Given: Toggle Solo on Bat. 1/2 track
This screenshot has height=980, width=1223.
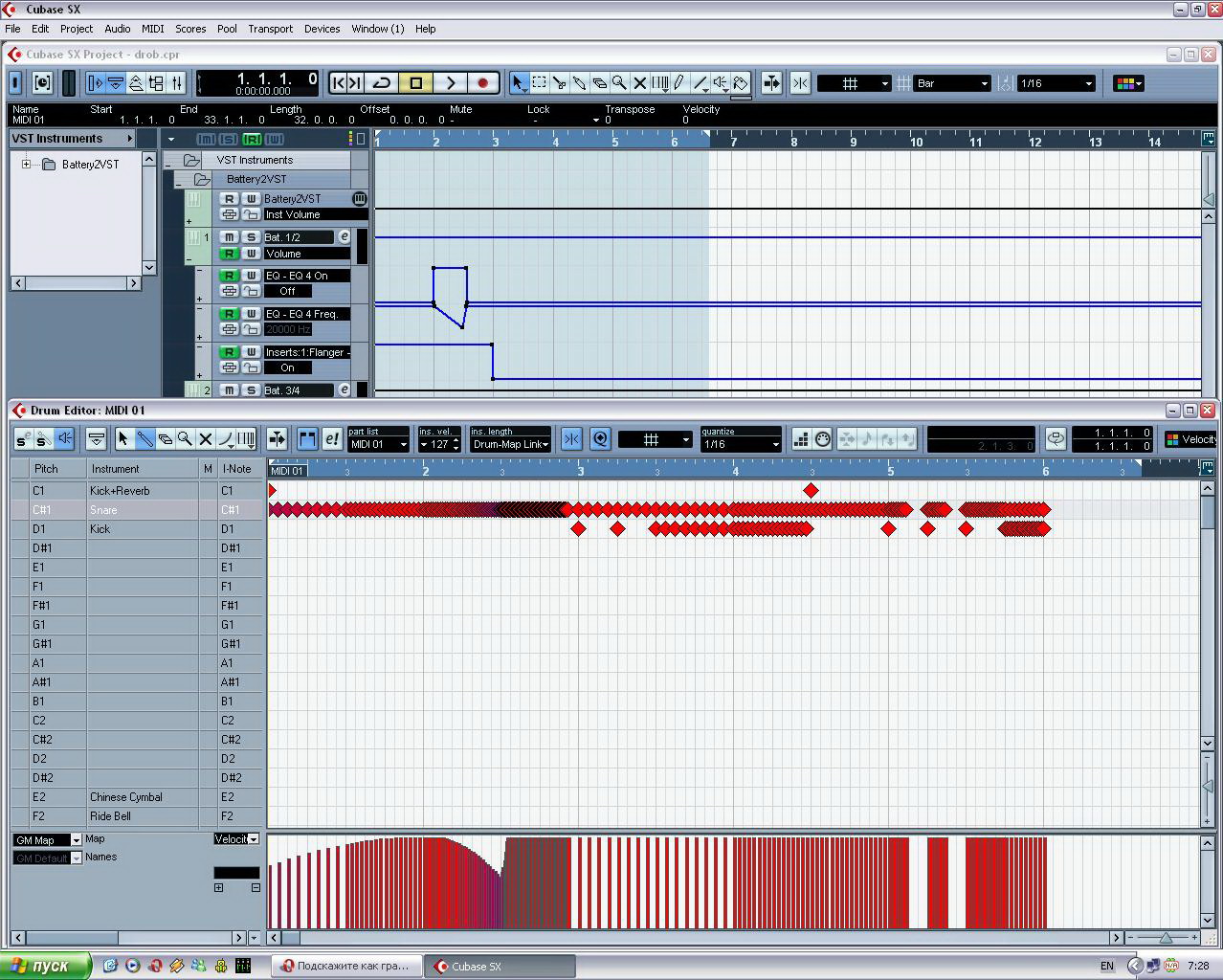Looking at the screenshot, I should pyautogui.click(x=251, y=236).
